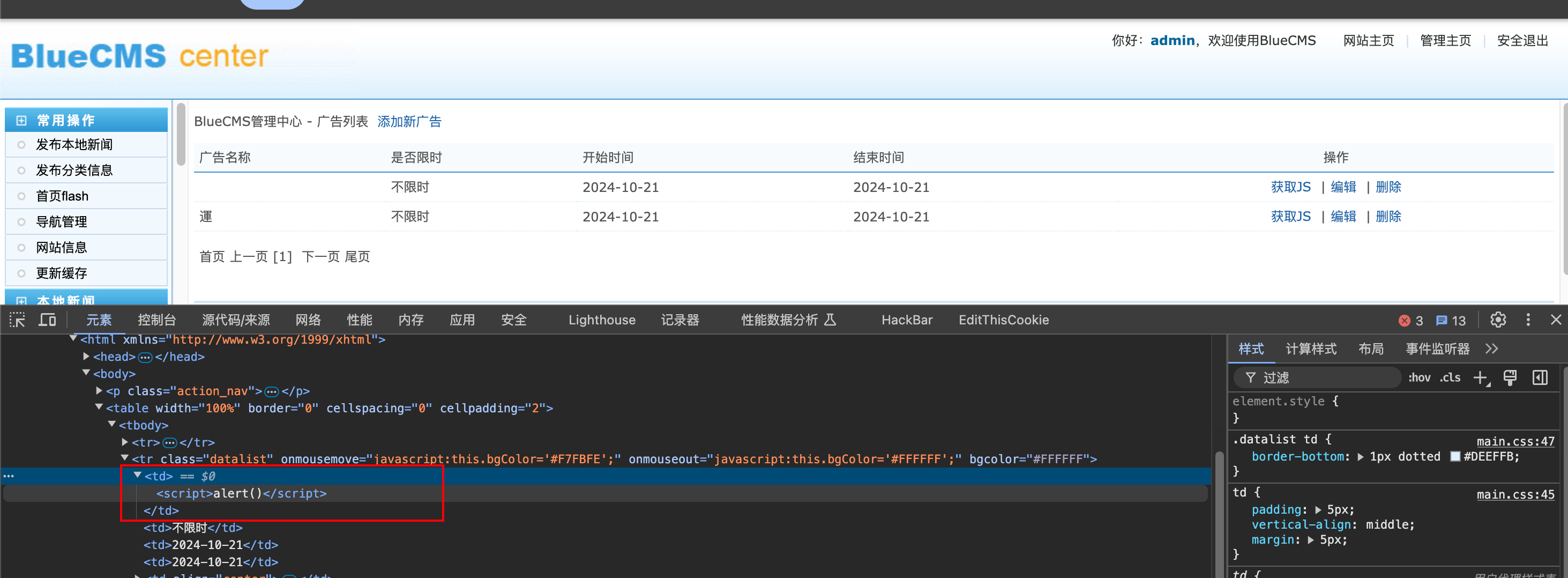
Task: Click the red error count badge
Action: (1410, 321)
